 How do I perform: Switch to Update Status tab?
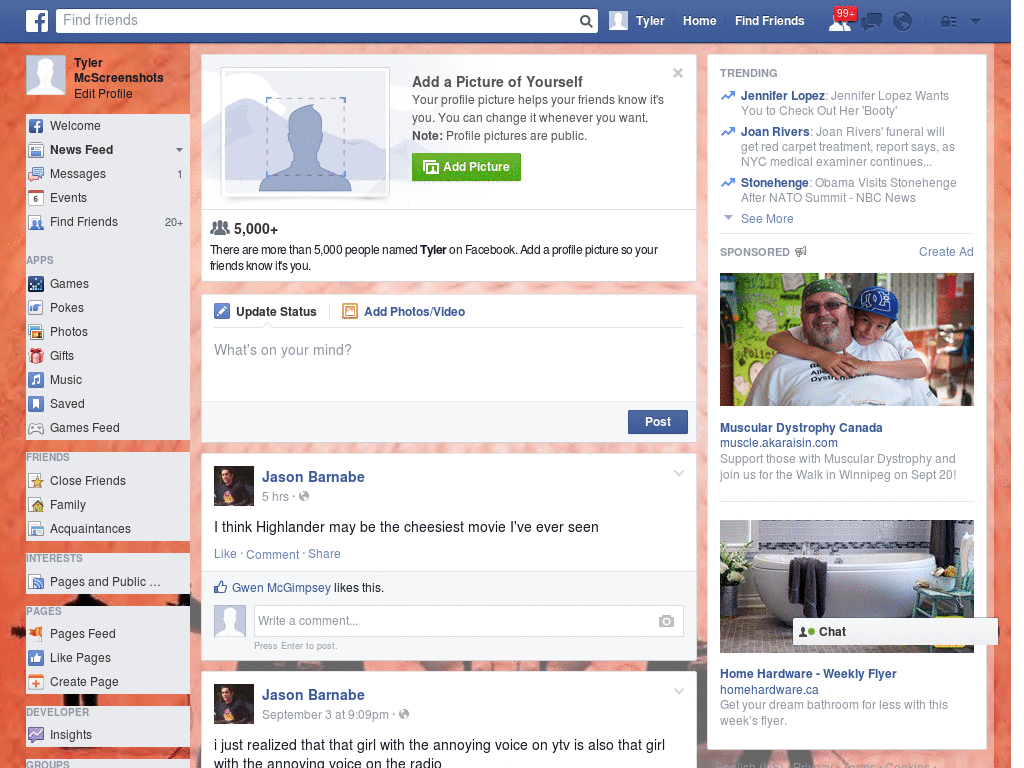pos(265,312)
